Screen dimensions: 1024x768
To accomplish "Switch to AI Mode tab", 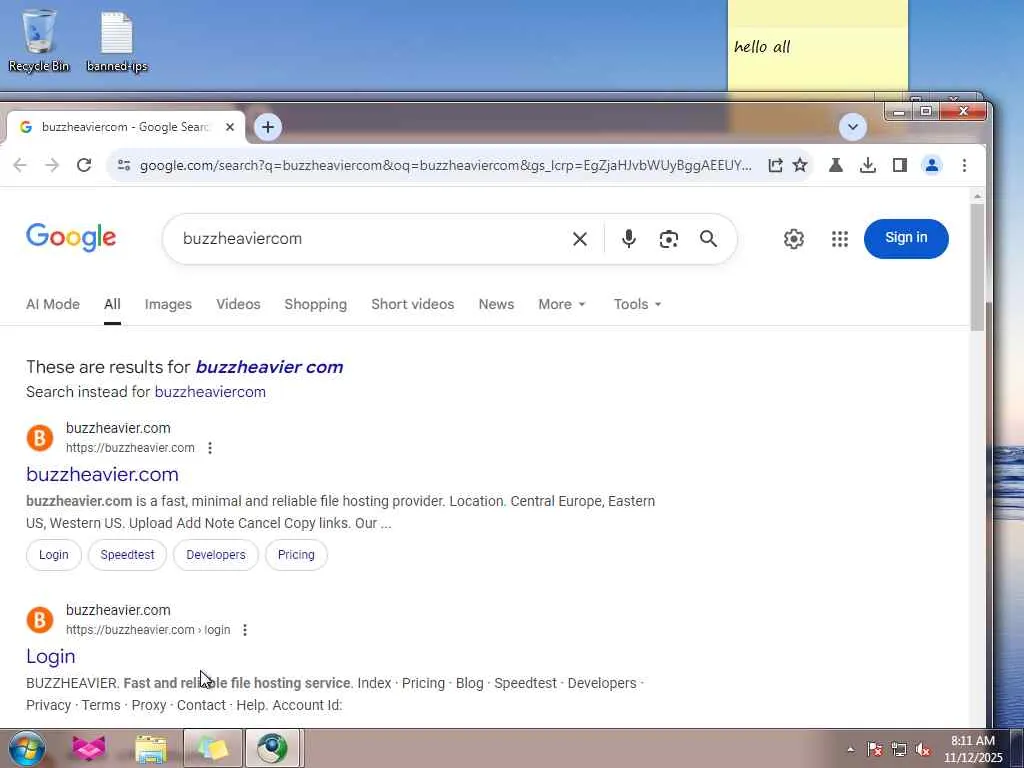I will pos(53,304).
